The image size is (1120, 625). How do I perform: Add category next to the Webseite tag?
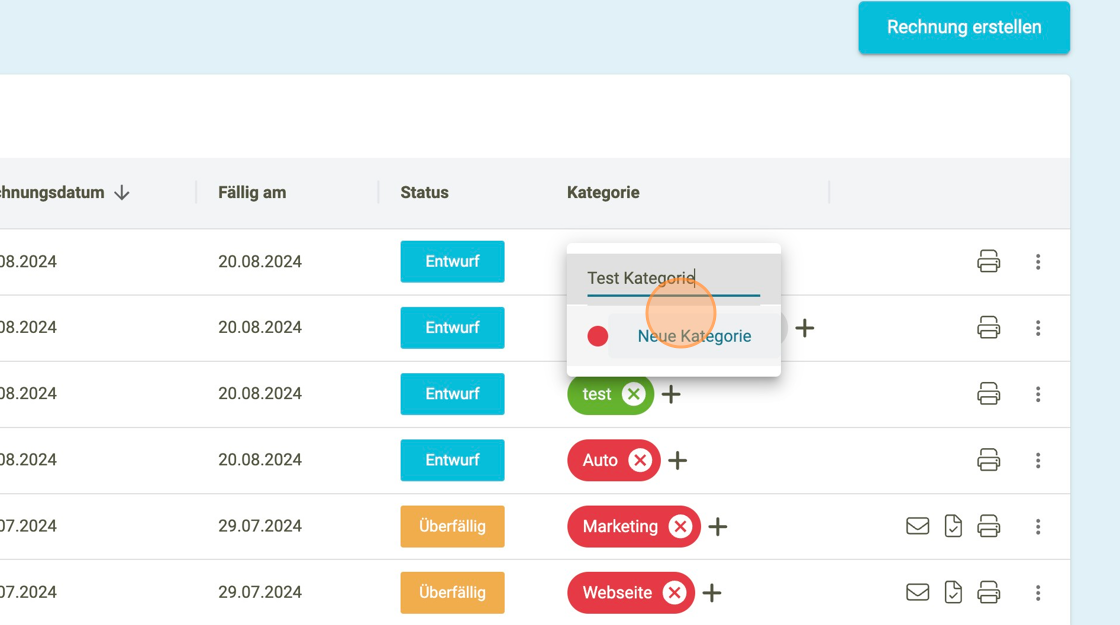(711, 593)
